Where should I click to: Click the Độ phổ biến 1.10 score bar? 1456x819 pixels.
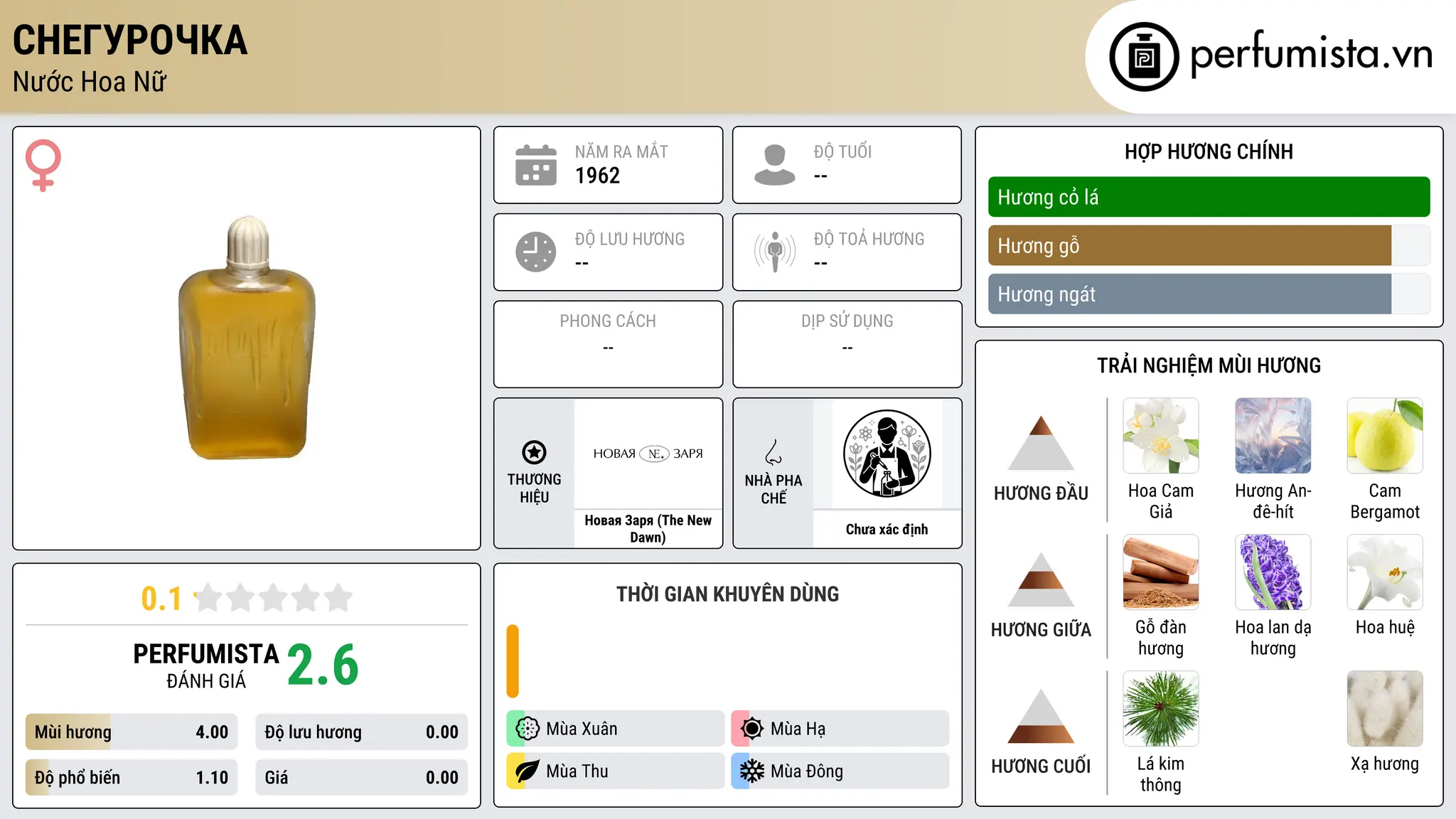[x=132, y=778]
